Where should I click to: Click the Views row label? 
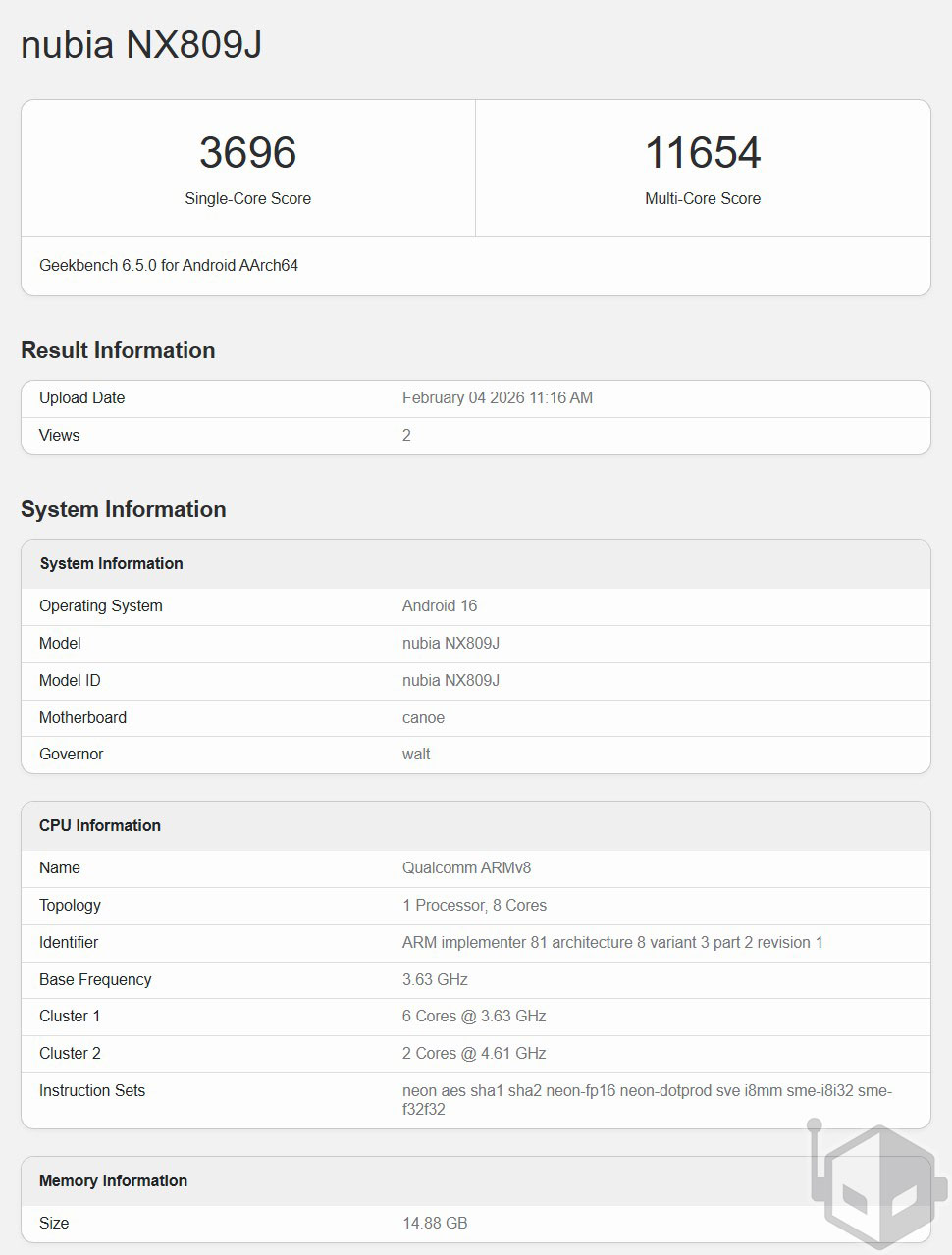pyautogui.click(x=60, y=435)
